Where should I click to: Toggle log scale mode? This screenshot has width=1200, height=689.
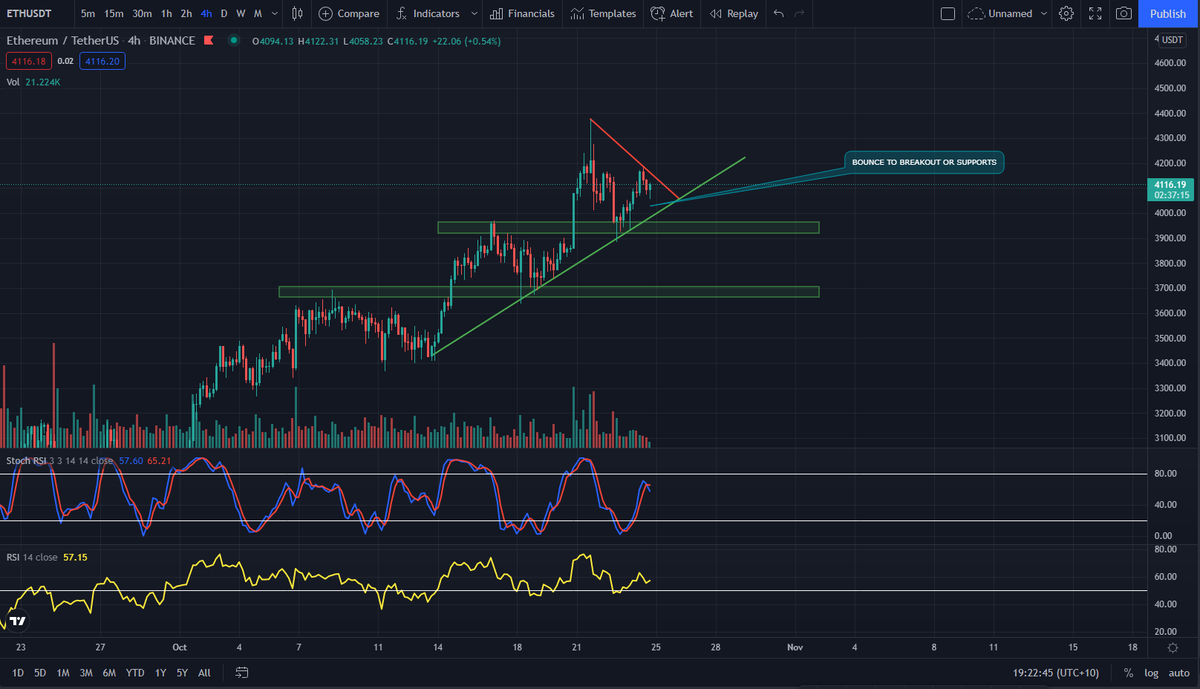[1151, 673]
